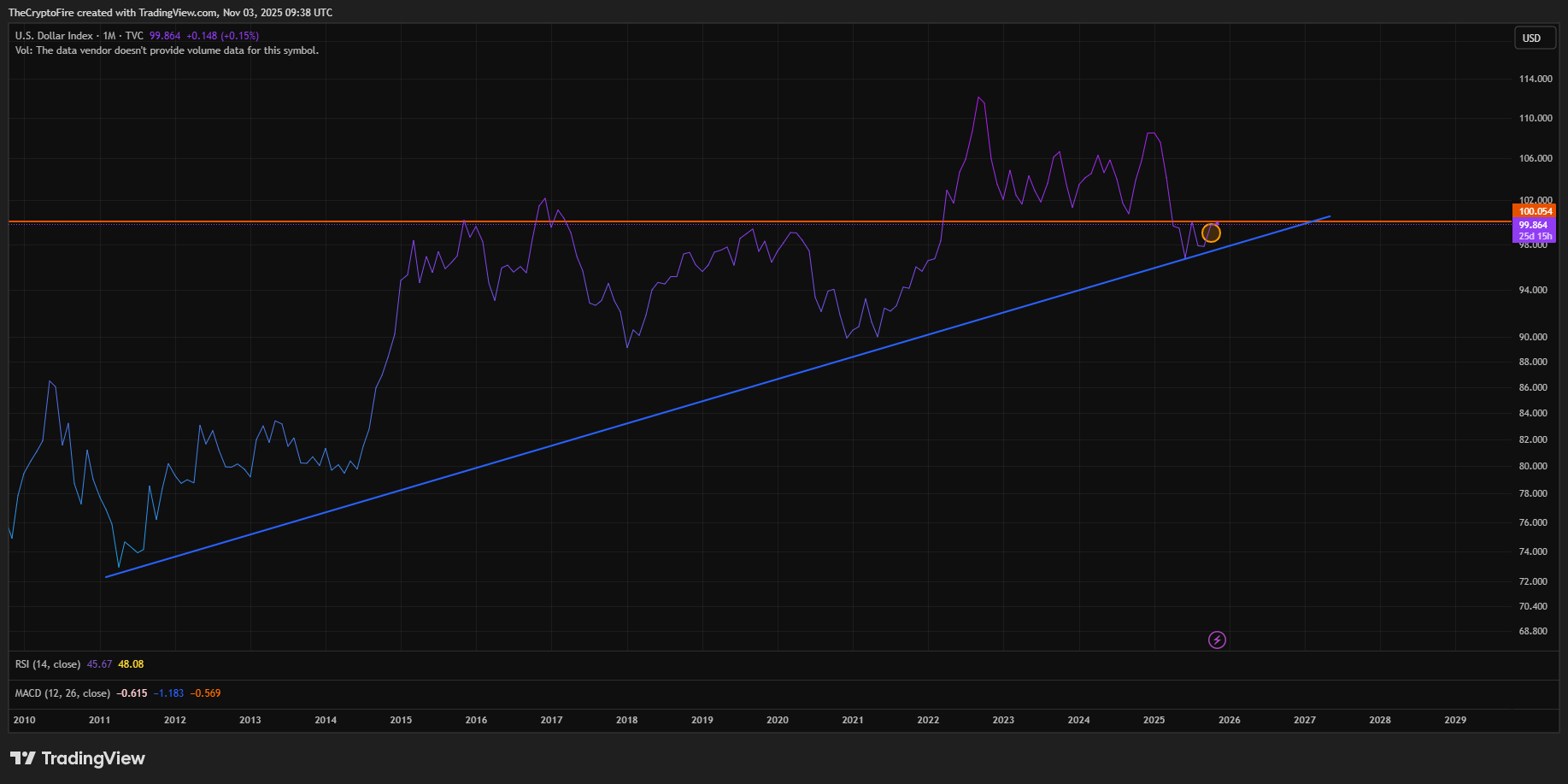Click the 76.000 price scale label
This screenshot has height=784, width=1568.
click(1533, 522)
